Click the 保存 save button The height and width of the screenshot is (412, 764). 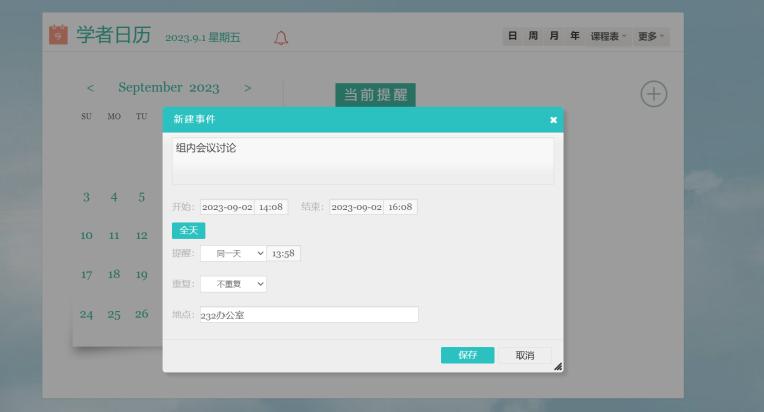(x=467, y=355)
